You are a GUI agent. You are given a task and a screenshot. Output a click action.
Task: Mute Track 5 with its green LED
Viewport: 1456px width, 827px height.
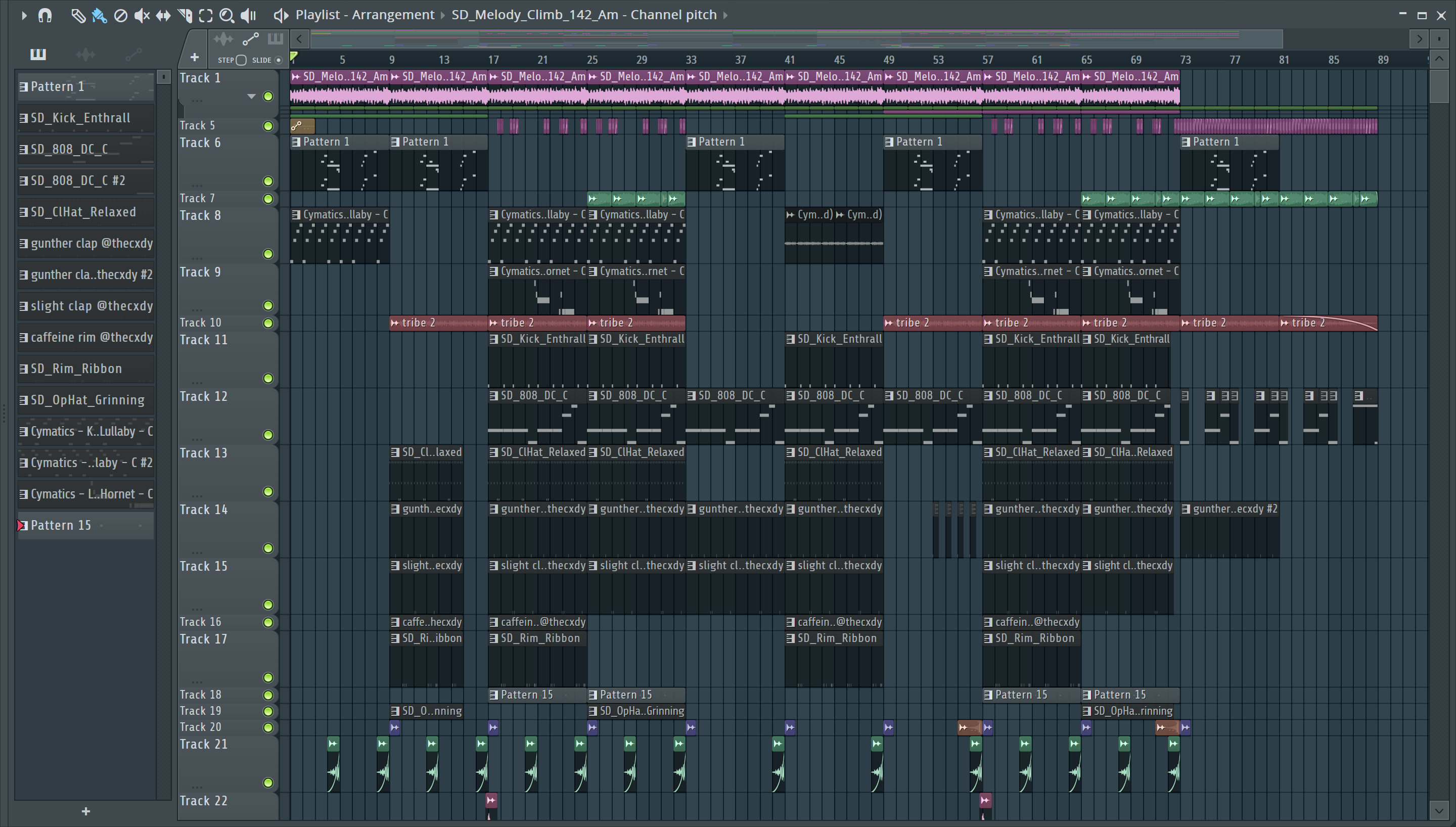click(x=268, y=126)
